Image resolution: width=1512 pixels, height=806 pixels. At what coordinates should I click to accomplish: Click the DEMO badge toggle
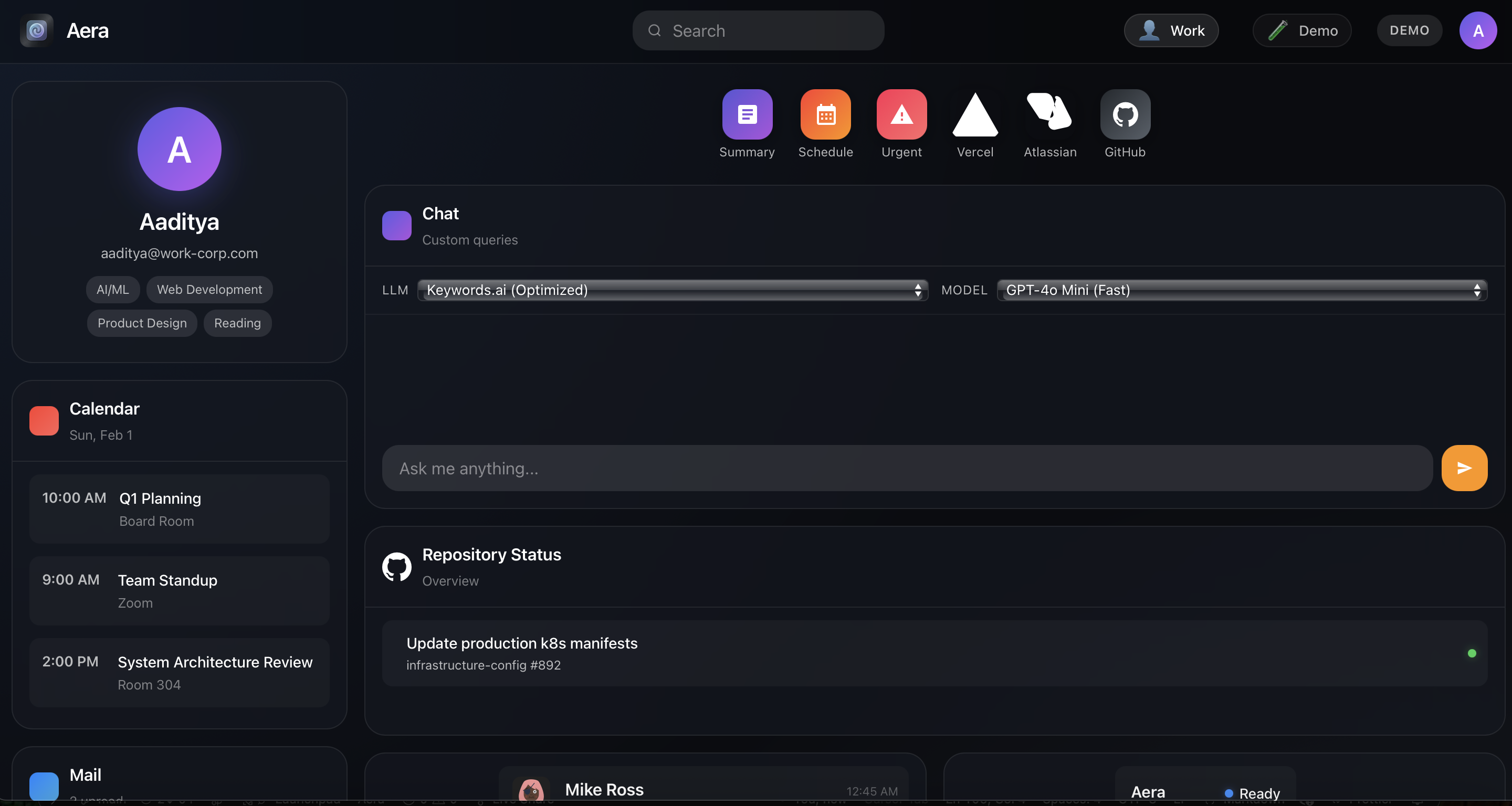(x=1409, y=30)
